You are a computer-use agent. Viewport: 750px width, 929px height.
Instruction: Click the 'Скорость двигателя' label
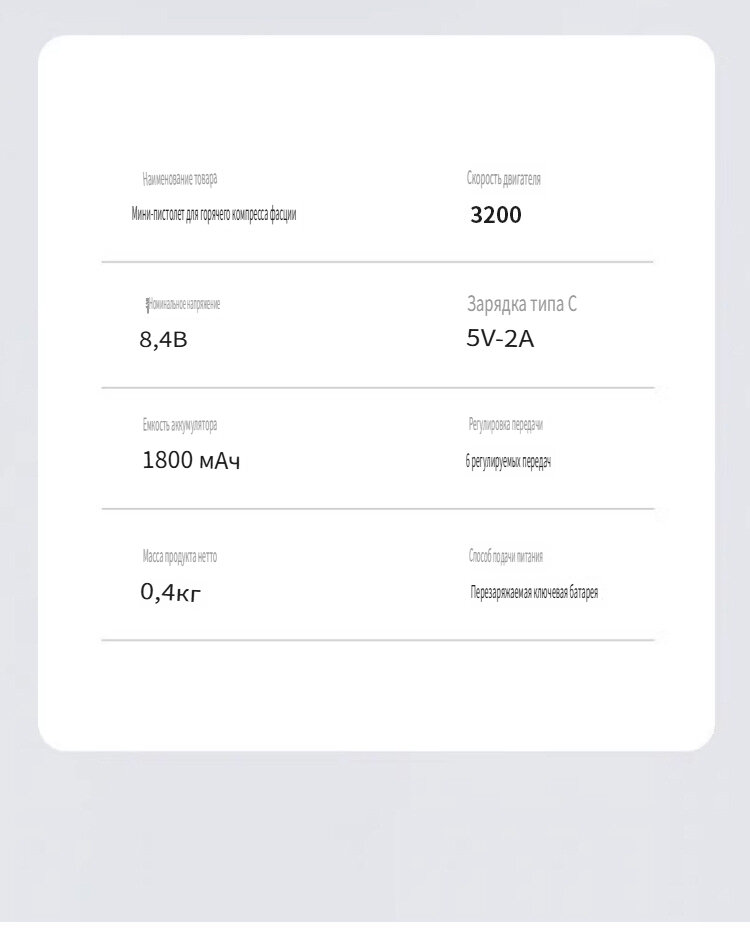point(504,179)
